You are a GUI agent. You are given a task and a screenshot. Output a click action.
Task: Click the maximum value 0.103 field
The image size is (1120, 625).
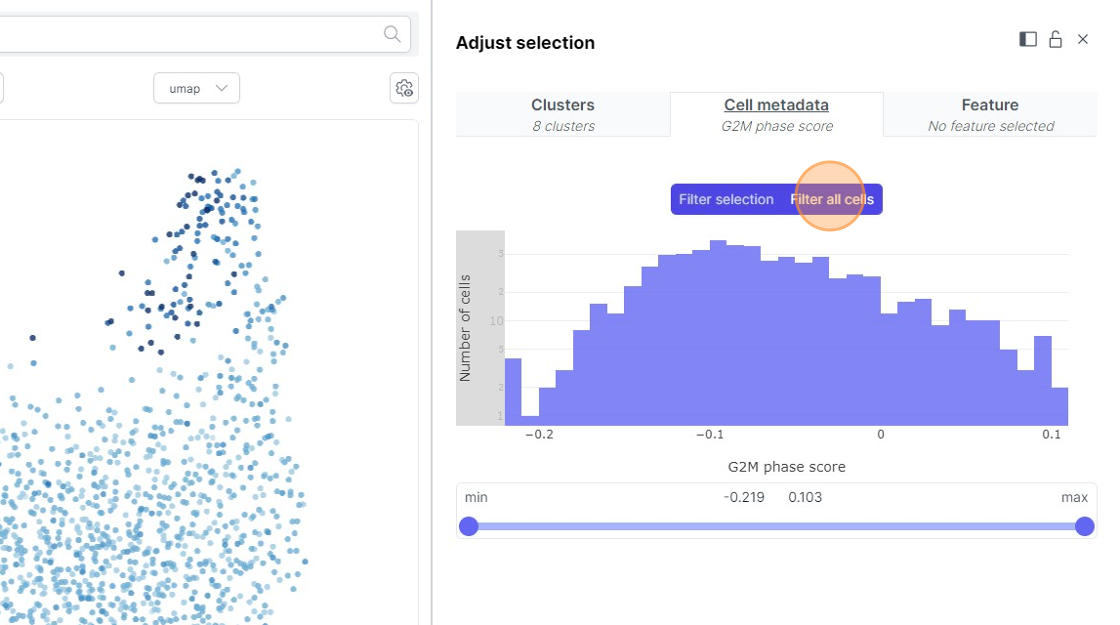point(805,497)
